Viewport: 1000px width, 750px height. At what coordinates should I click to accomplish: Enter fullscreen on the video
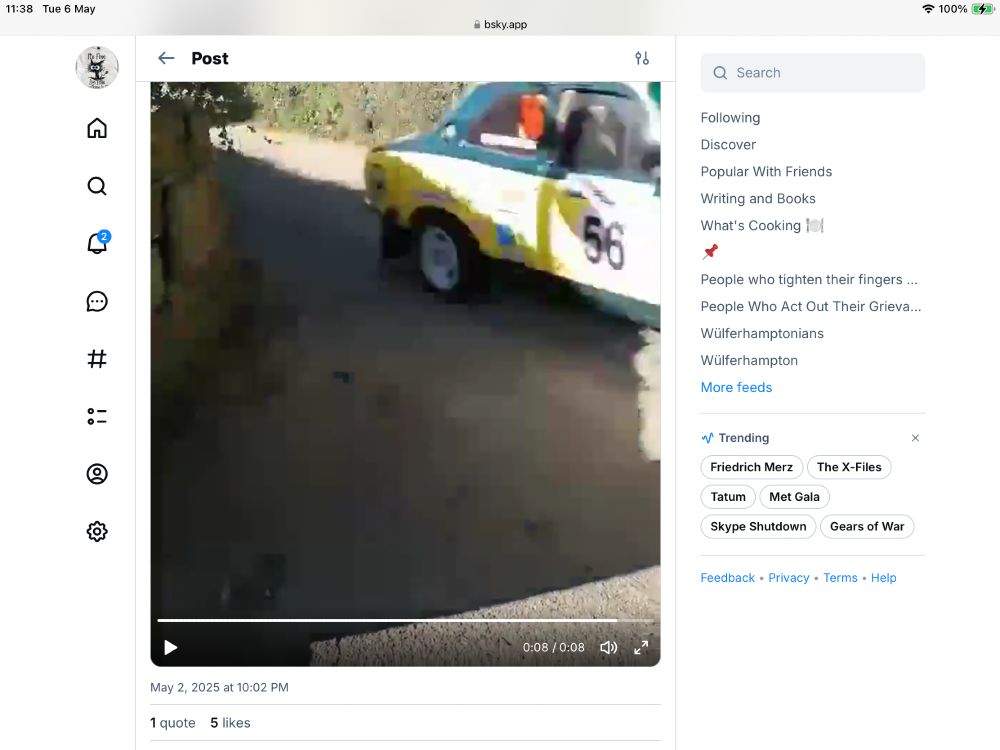coord(641,647)
